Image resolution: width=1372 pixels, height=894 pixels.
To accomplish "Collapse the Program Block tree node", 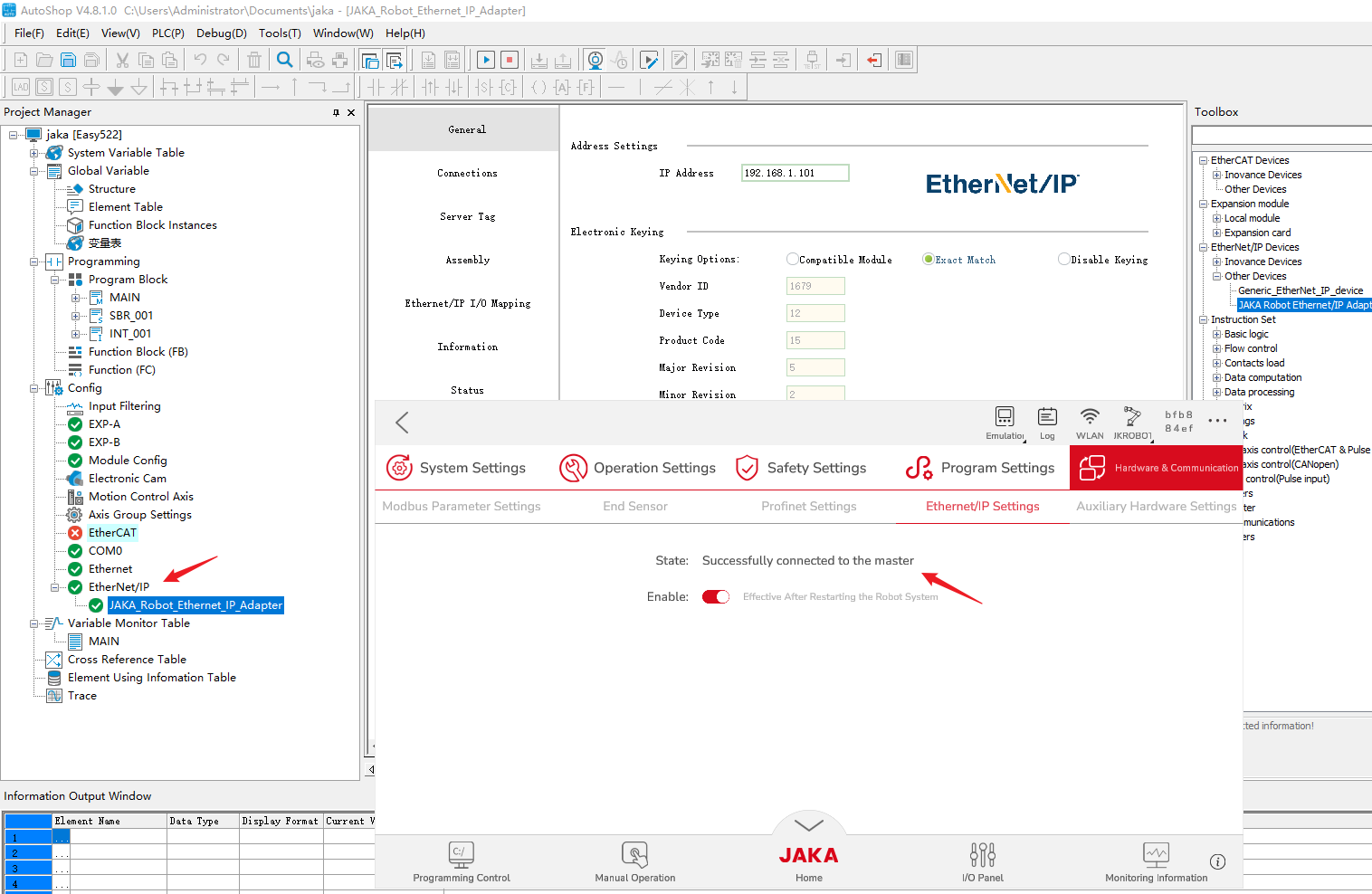I will click(55, 280).
